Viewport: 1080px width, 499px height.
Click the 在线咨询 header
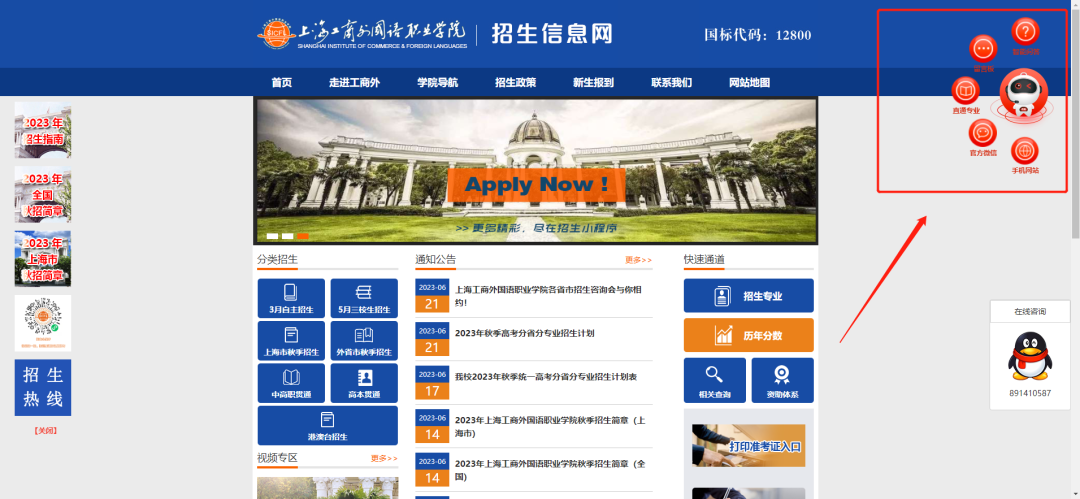click(1030, 312)
